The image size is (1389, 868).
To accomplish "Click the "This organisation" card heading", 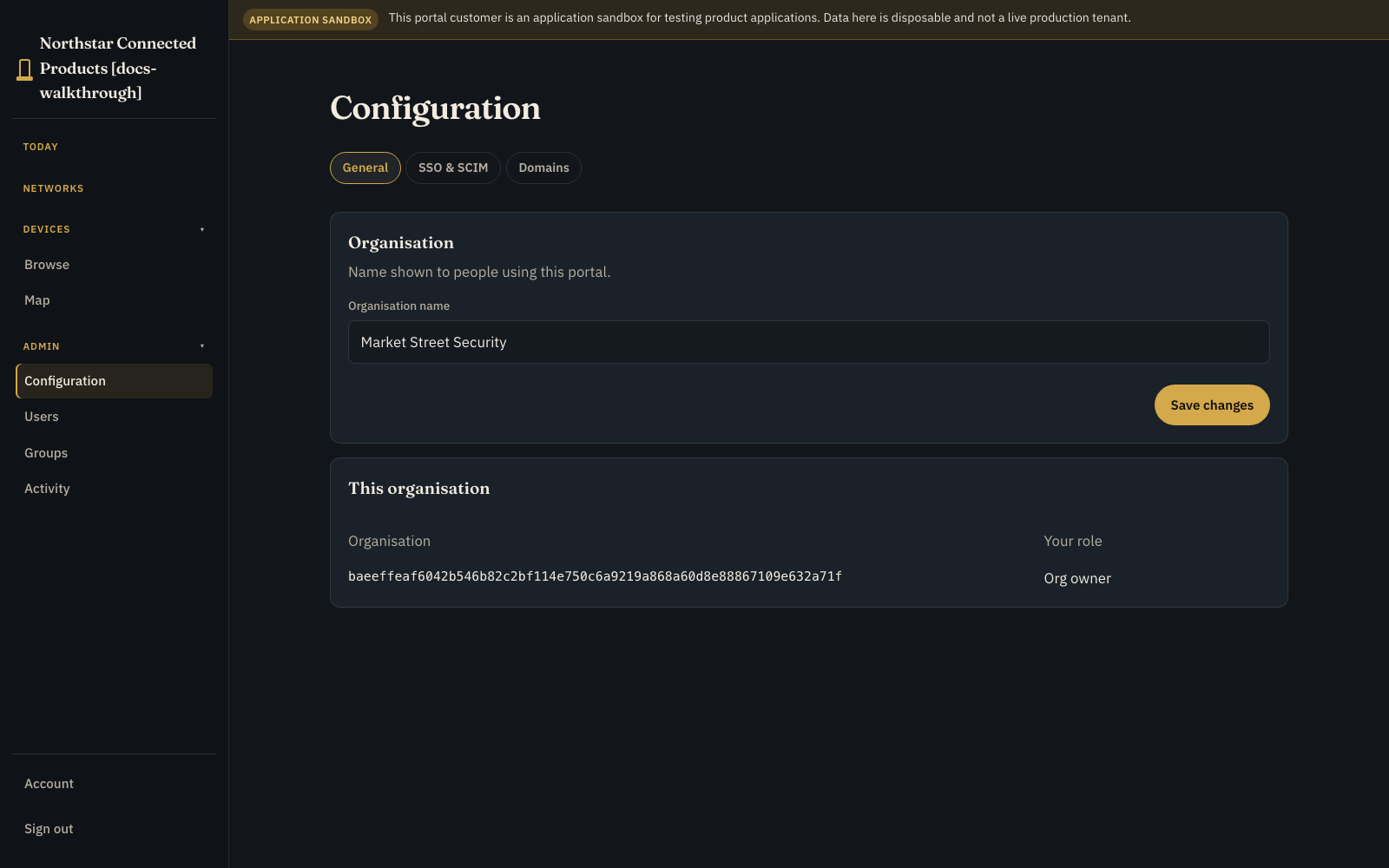I will coord(419,489).
